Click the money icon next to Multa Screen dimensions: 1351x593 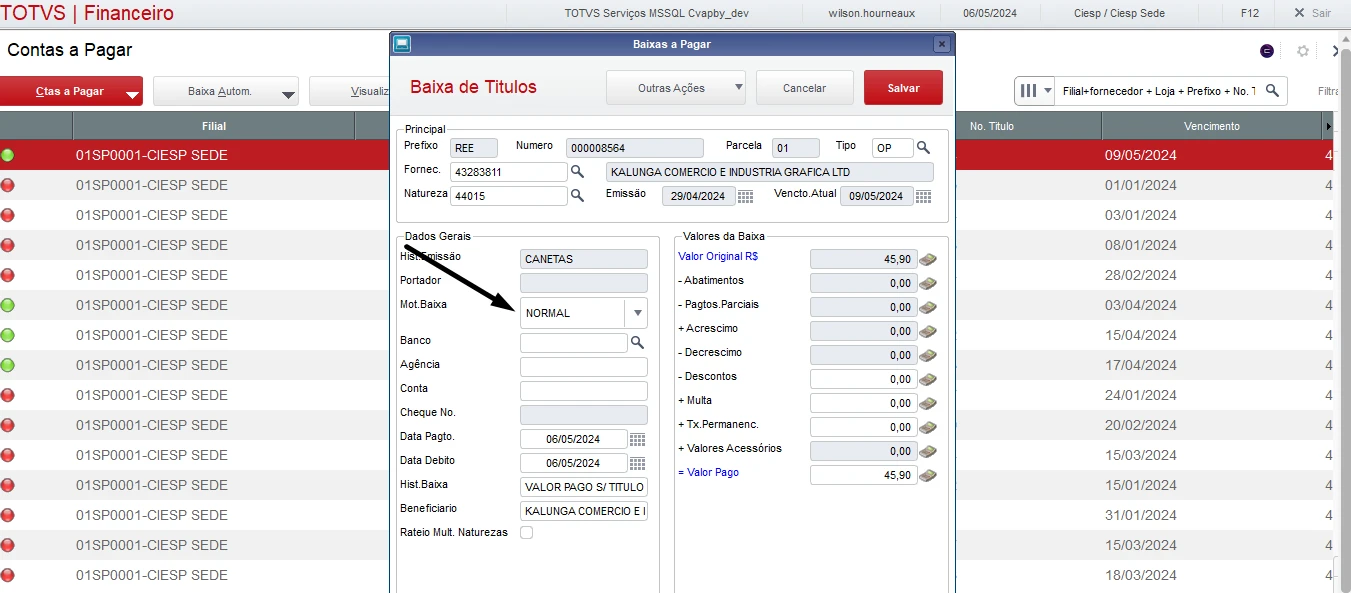(x=928, y=404)
